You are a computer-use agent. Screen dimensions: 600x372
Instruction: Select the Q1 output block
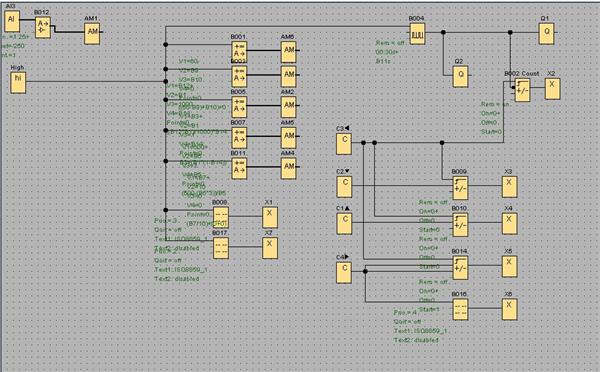(546, 34)
